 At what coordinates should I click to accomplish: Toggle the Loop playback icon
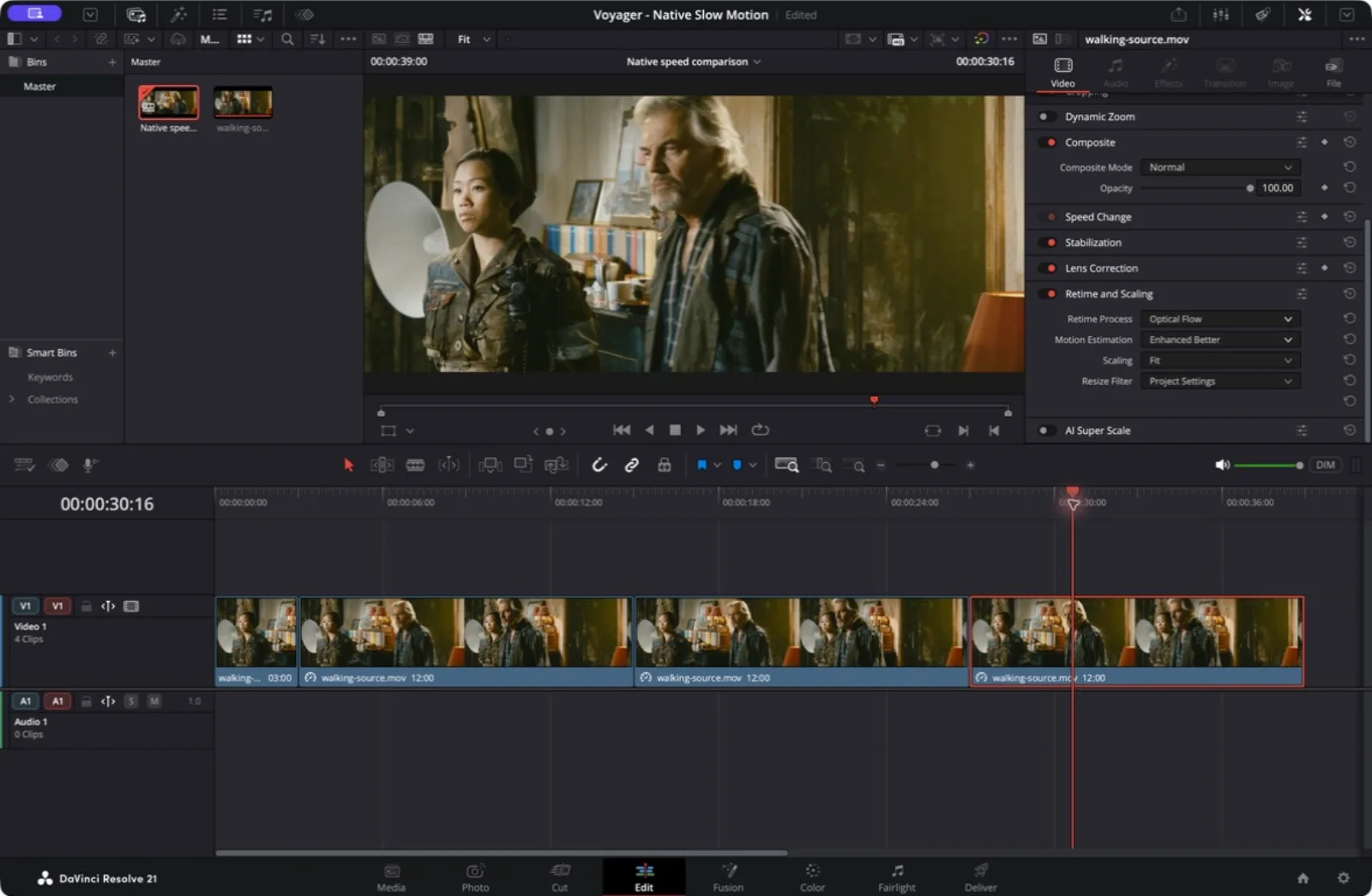coord(761,430)
